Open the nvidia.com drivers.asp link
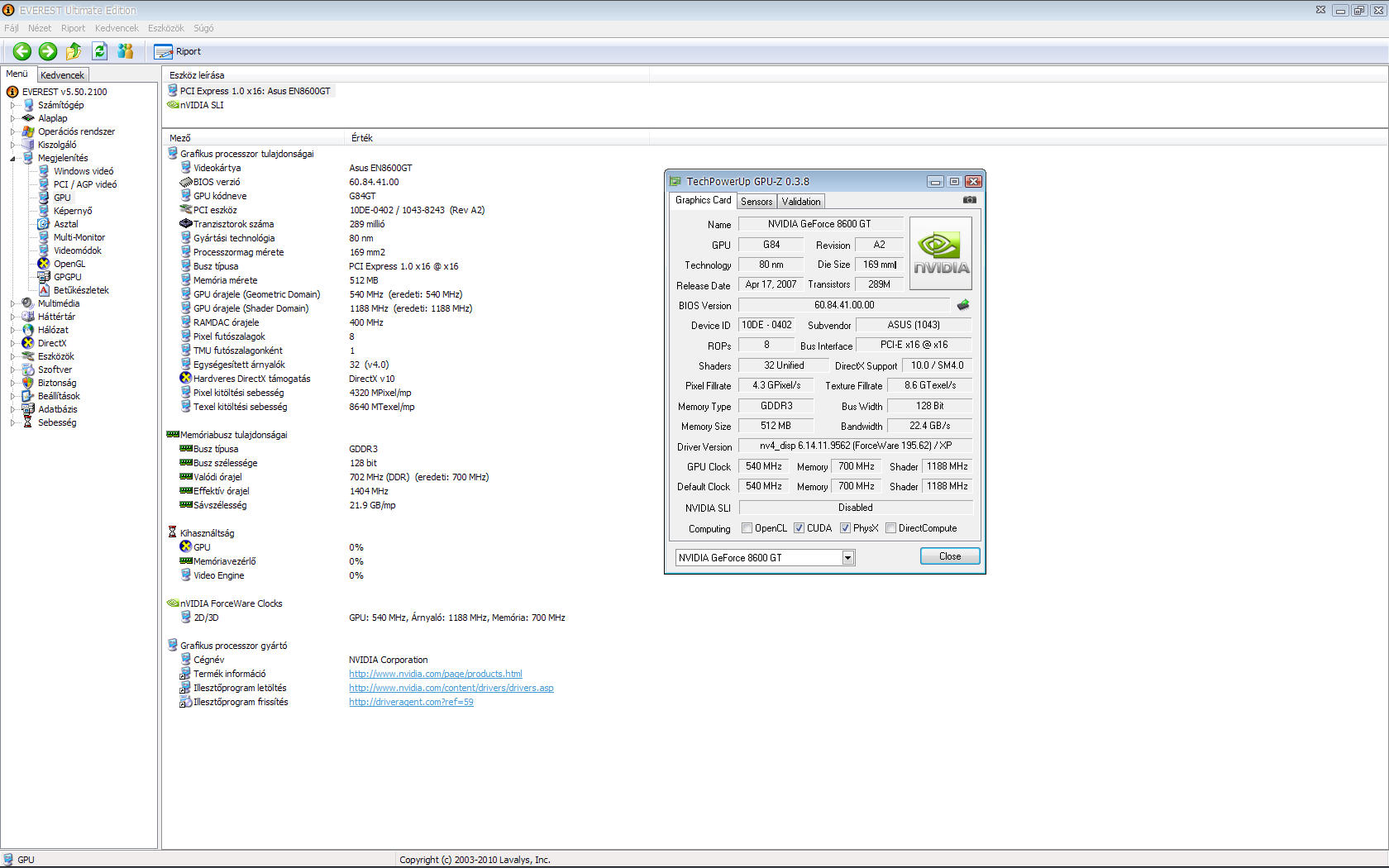1389x868 pixels. click(x=451, y=688)
